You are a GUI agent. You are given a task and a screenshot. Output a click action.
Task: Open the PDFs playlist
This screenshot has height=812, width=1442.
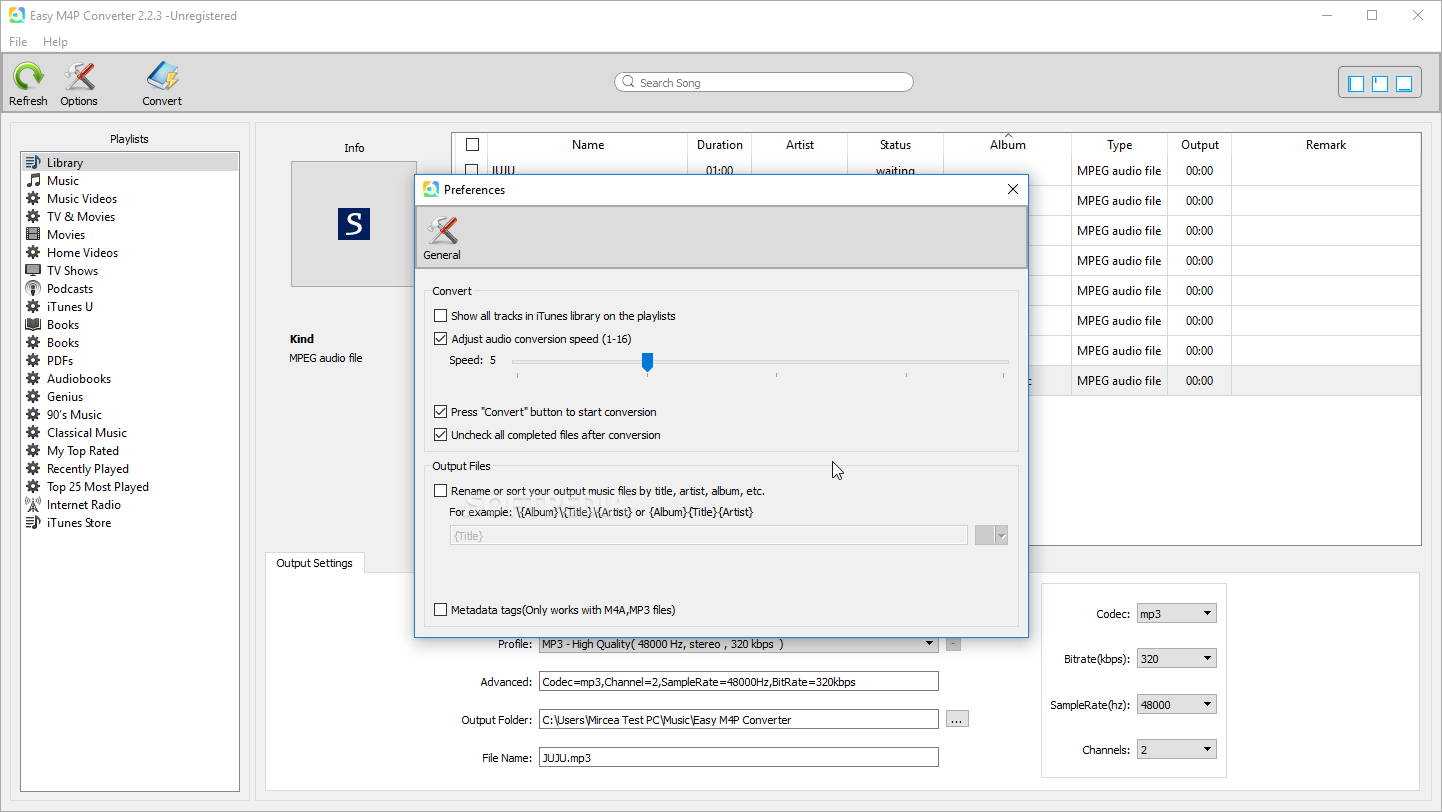[x=130, y=361]
